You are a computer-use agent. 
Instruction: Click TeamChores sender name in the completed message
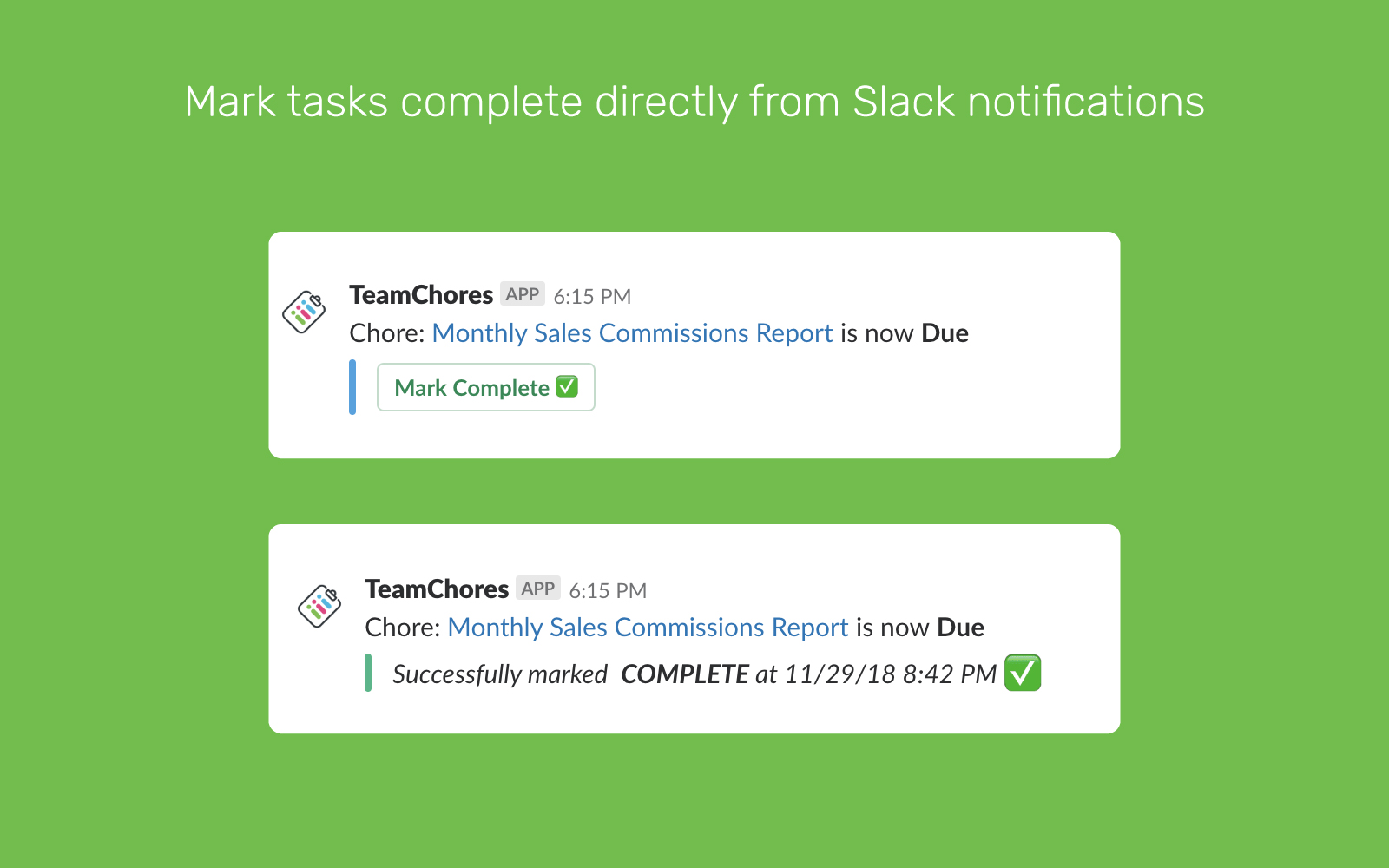[x=437, y=589]
